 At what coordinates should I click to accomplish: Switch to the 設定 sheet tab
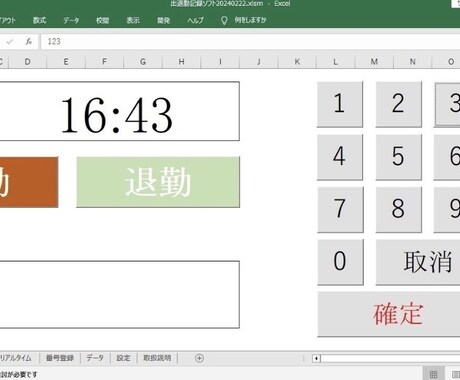click(x=123, y=358)
